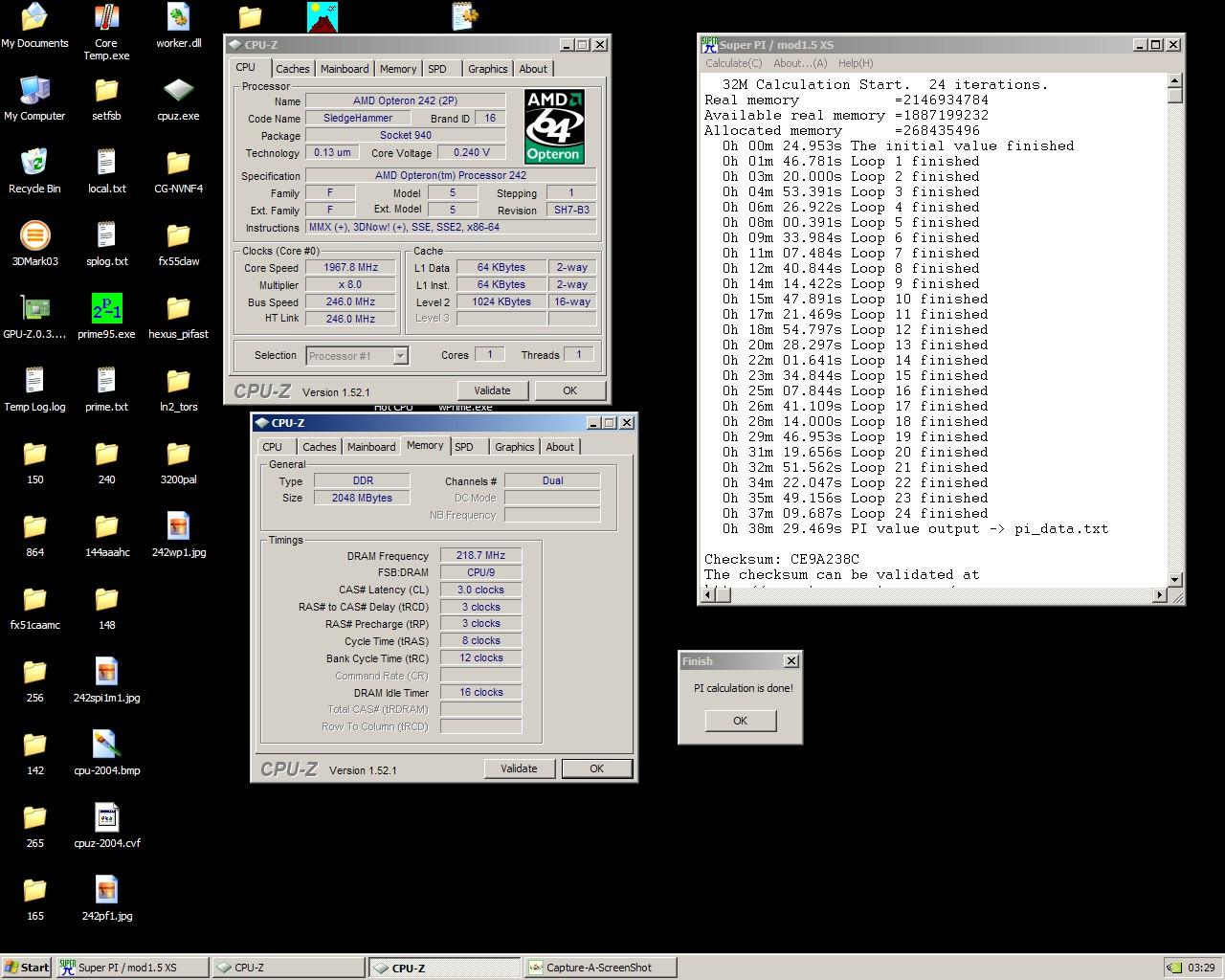Image resolution: width=1225 pixels, height=980 pixels.
Task: Select the setfsb folder icon
Action: point(106,99)
